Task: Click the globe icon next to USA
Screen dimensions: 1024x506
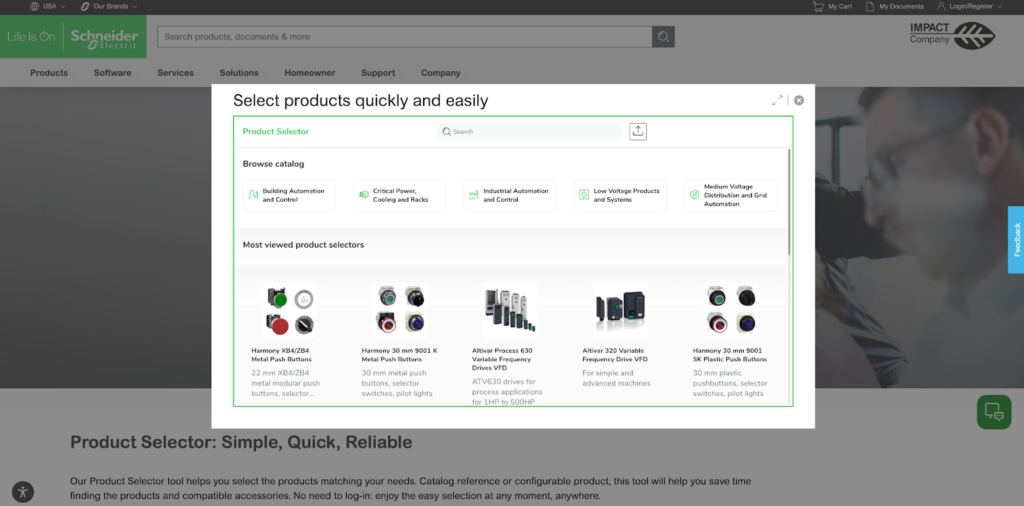Action: click(x=35, y=7)
